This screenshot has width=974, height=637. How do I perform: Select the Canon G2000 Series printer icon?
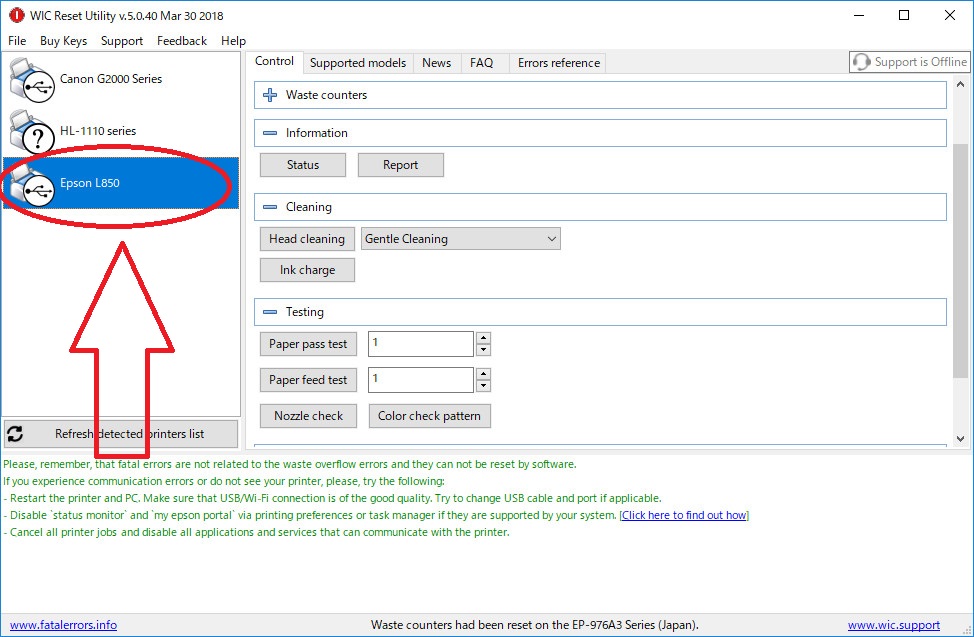coord(31,80)
